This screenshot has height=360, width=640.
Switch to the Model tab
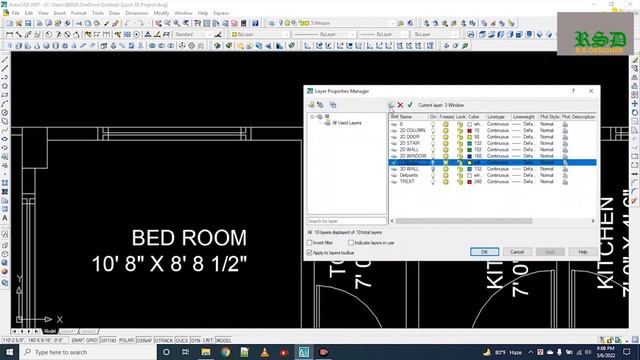(50, 331)
